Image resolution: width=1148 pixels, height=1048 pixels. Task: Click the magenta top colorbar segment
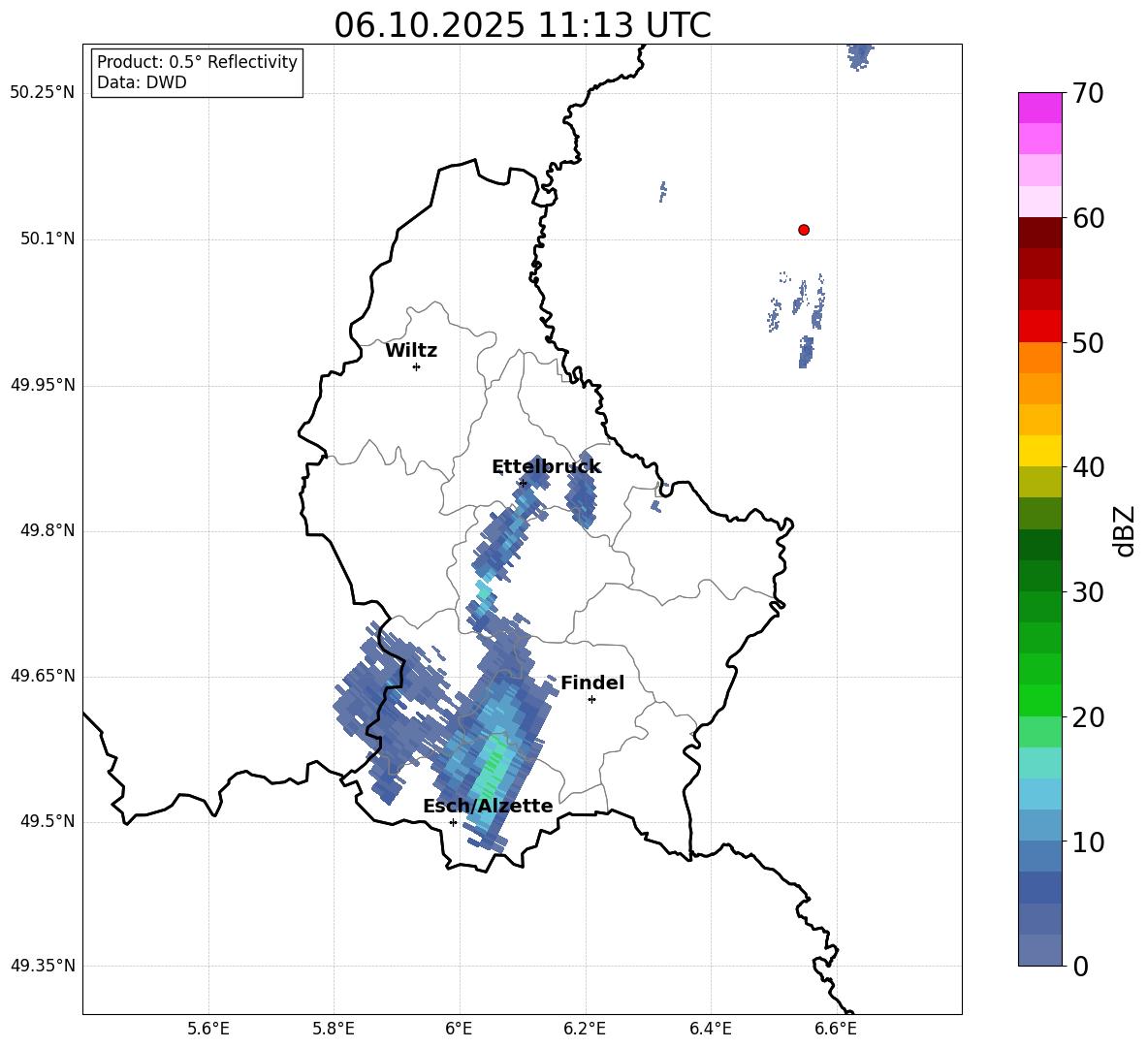(x=1040, y=108)
